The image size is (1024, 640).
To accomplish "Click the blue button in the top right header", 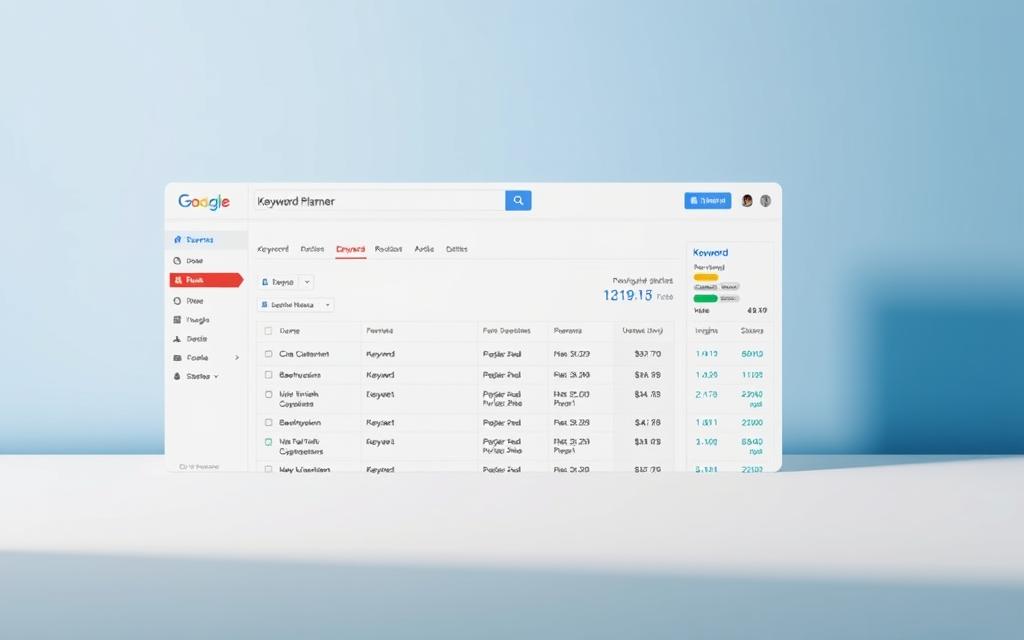I will pos(707,201).
